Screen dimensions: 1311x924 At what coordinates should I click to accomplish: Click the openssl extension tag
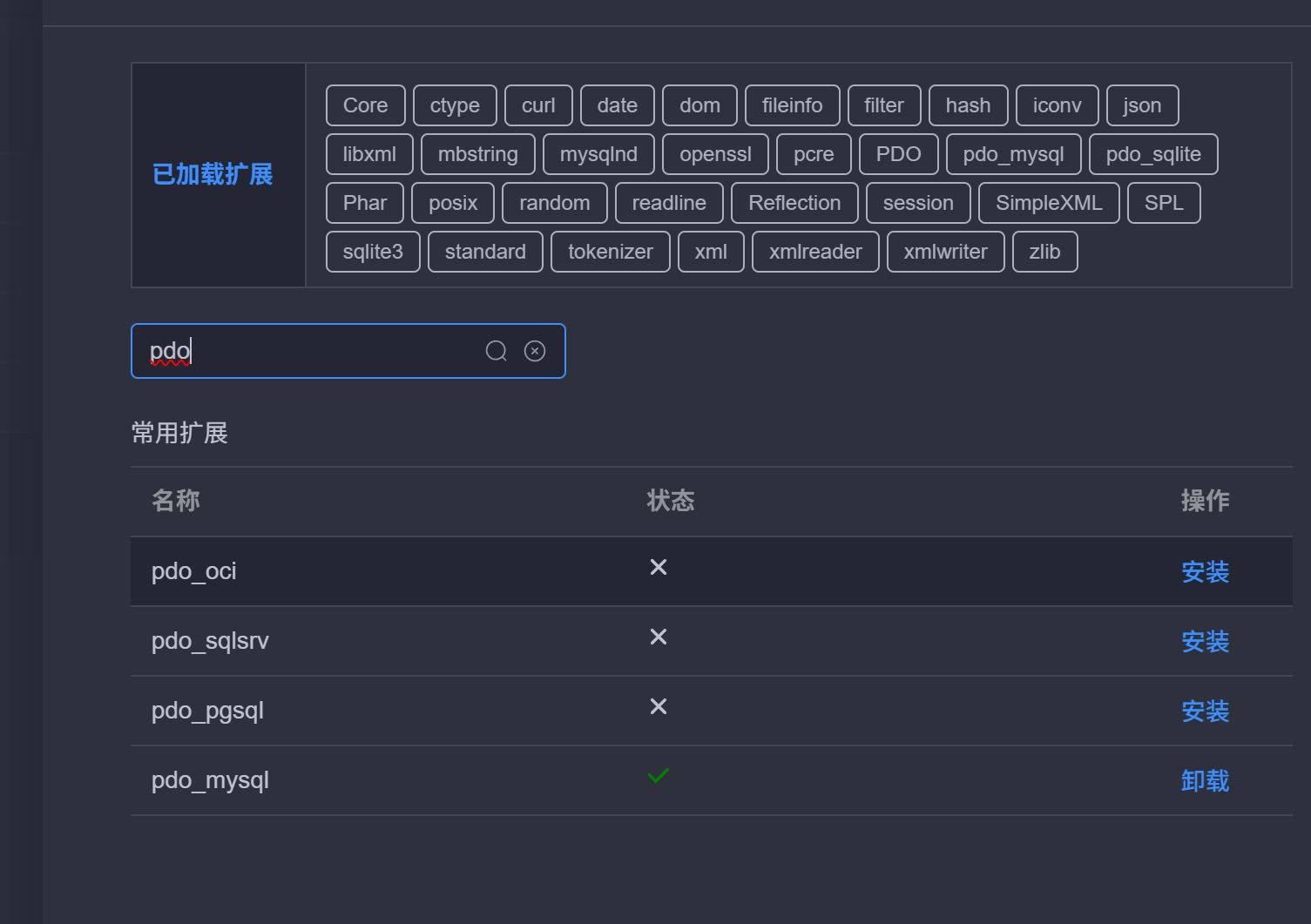pos(715,154)
